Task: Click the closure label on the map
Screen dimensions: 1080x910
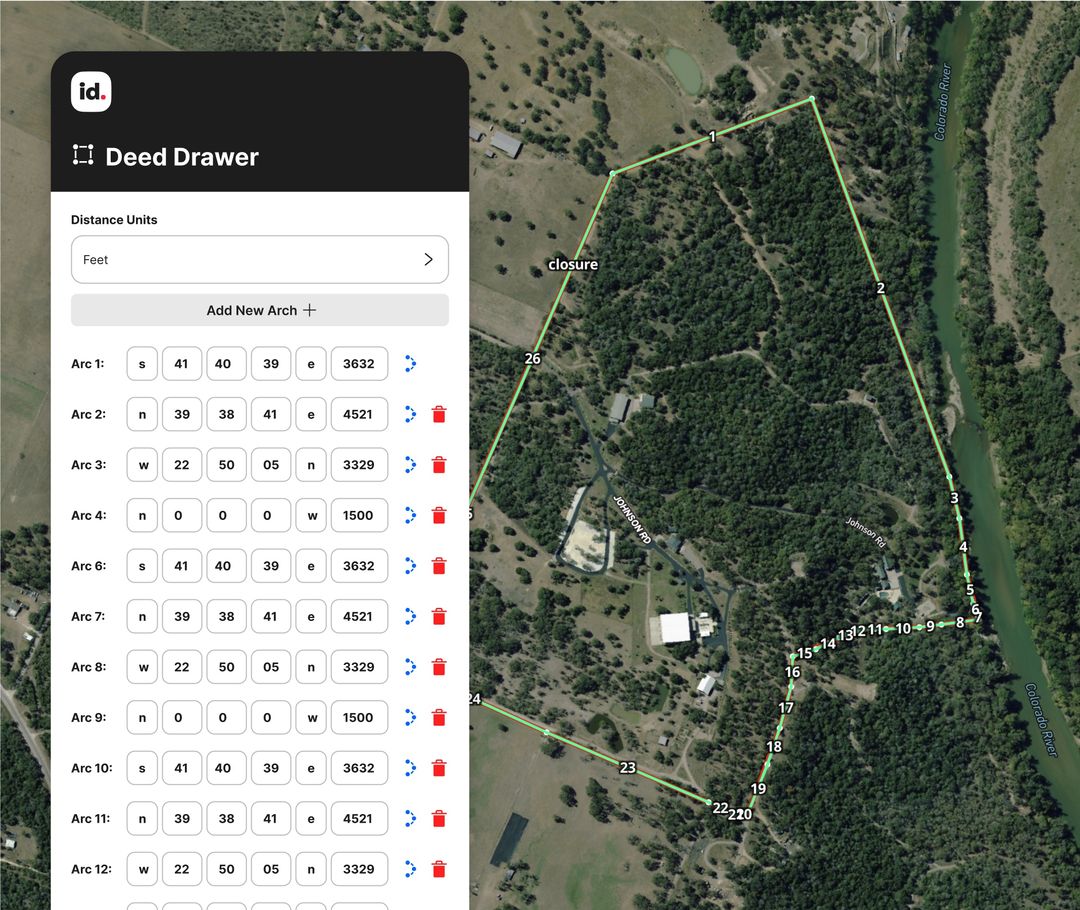Action: (572, 264)
